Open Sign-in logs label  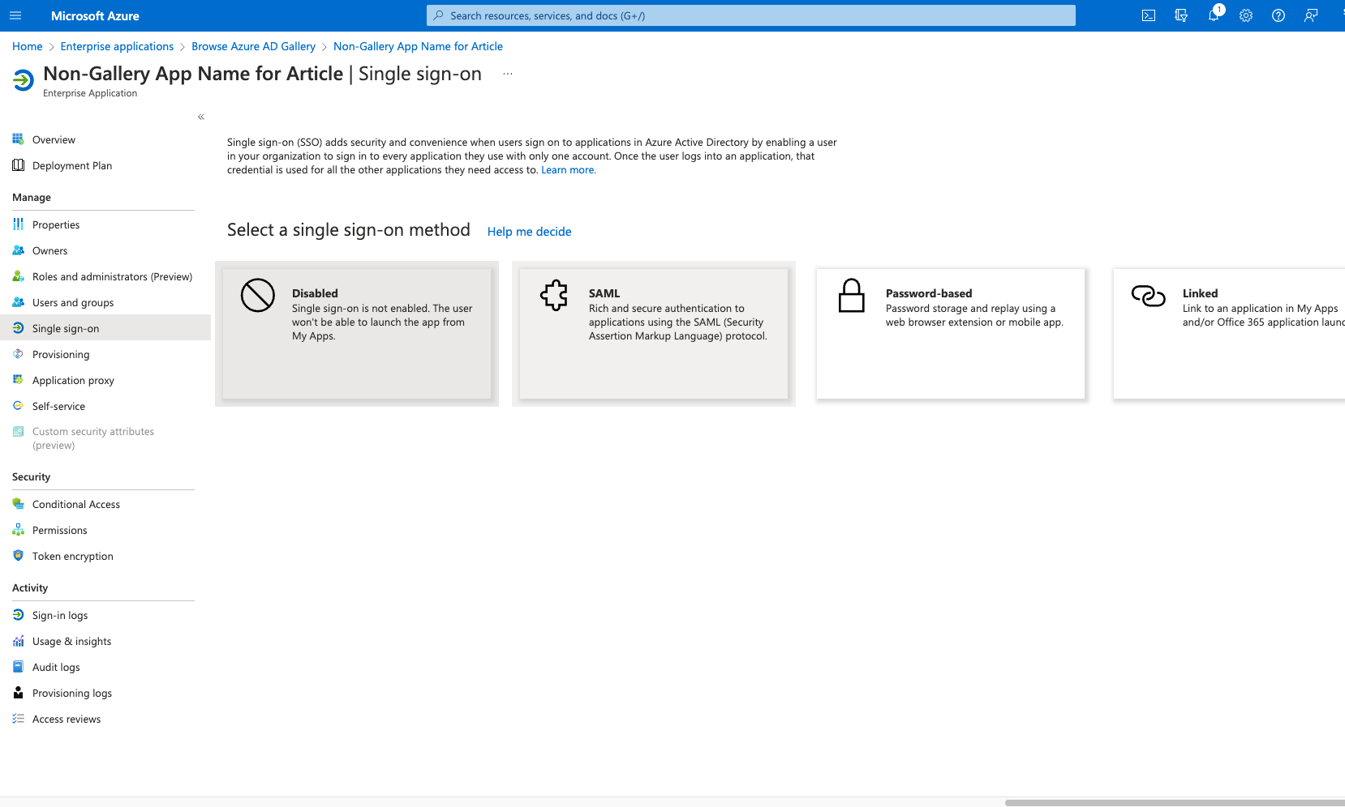(x=60, y=615)
